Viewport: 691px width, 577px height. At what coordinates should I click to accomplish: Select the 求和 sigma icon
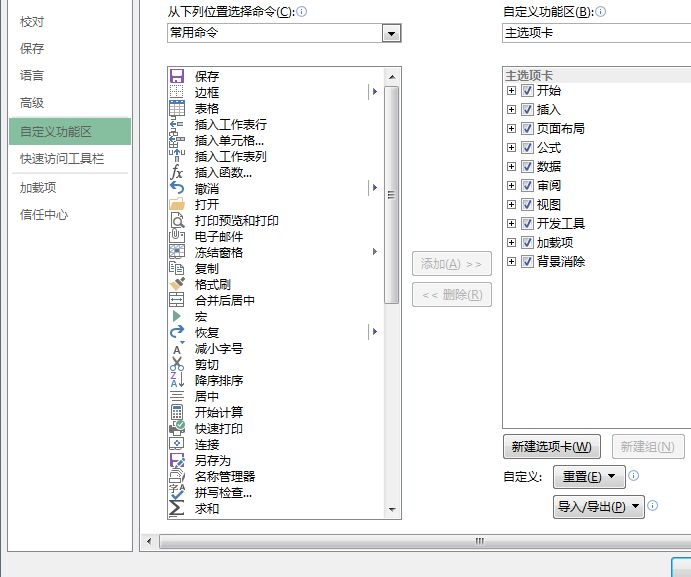[x=177, y=508]
